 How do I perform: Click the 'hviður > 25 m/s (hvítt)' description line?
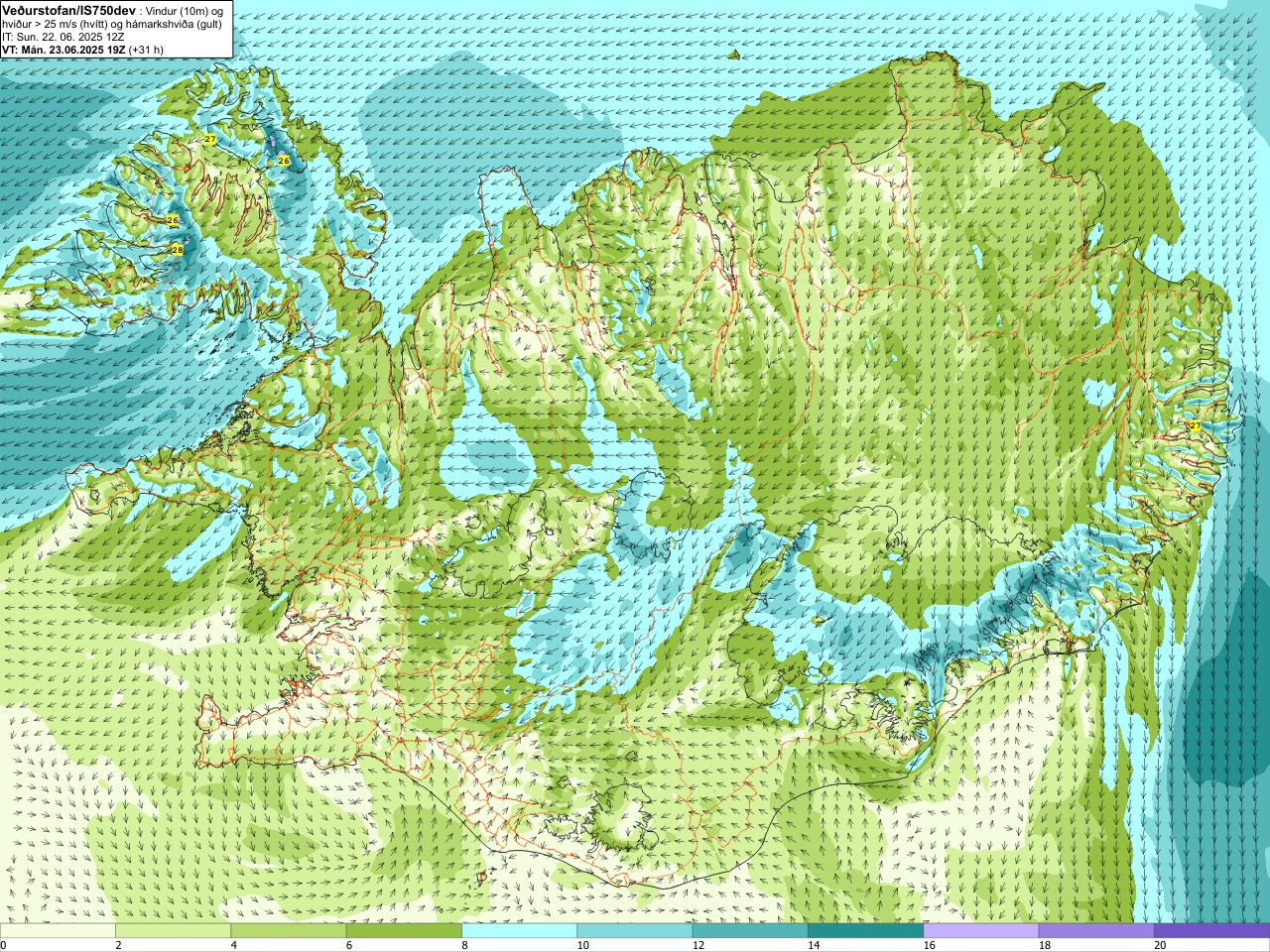pyautogui.click(x=111, y=23)
